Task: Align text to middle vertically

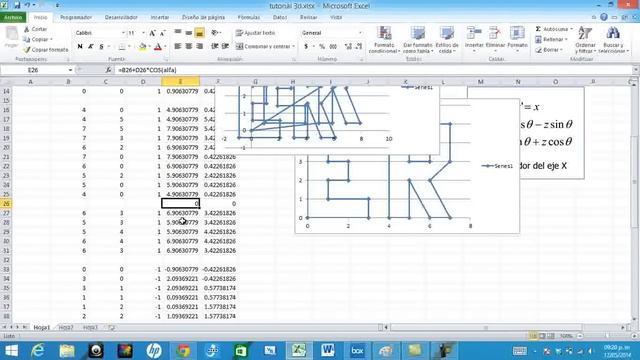Action: coord(189,33)
